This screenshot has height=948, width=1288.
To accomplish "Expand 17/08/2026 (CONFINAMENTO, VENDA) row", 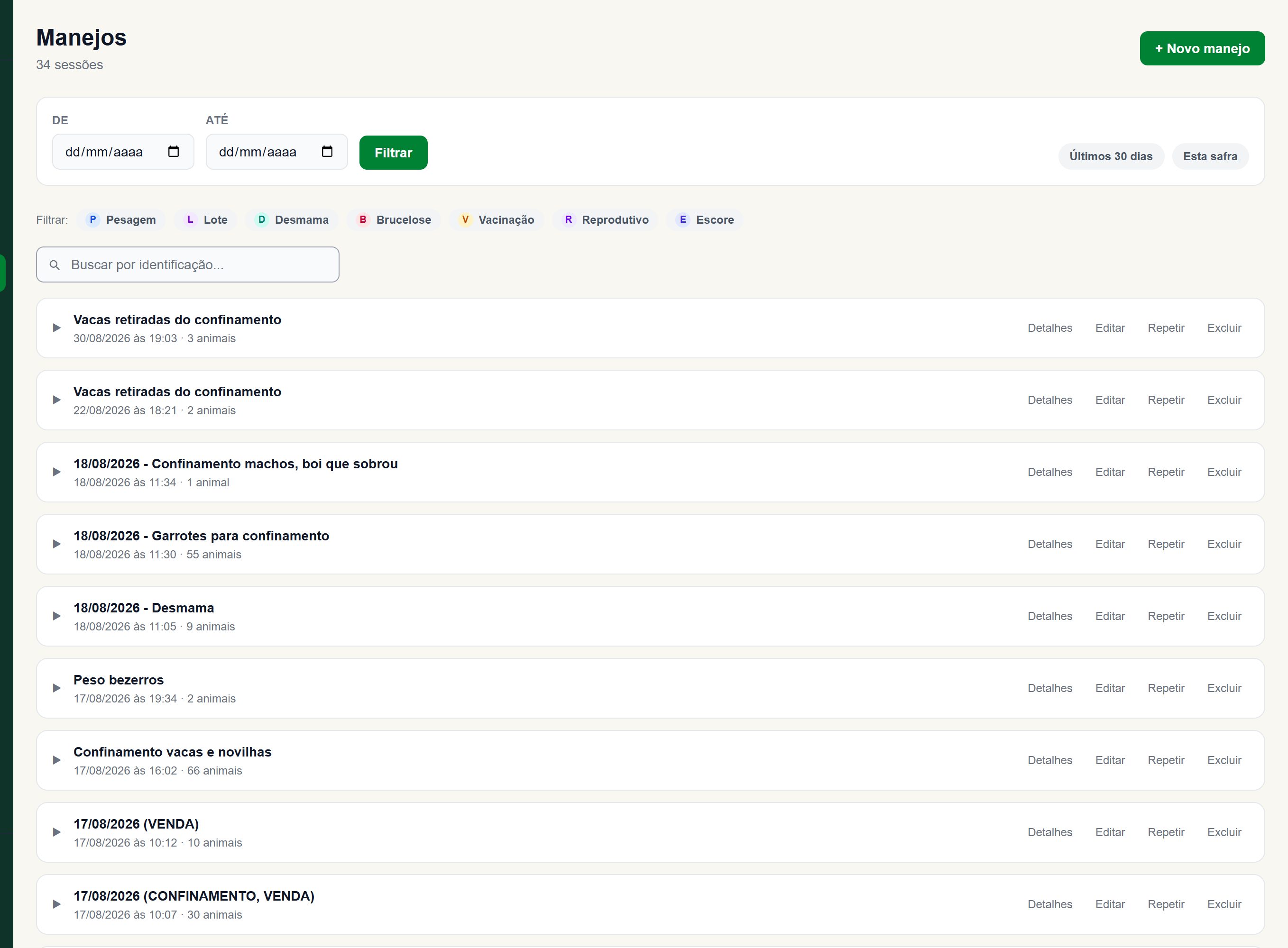I will [57, 904].
